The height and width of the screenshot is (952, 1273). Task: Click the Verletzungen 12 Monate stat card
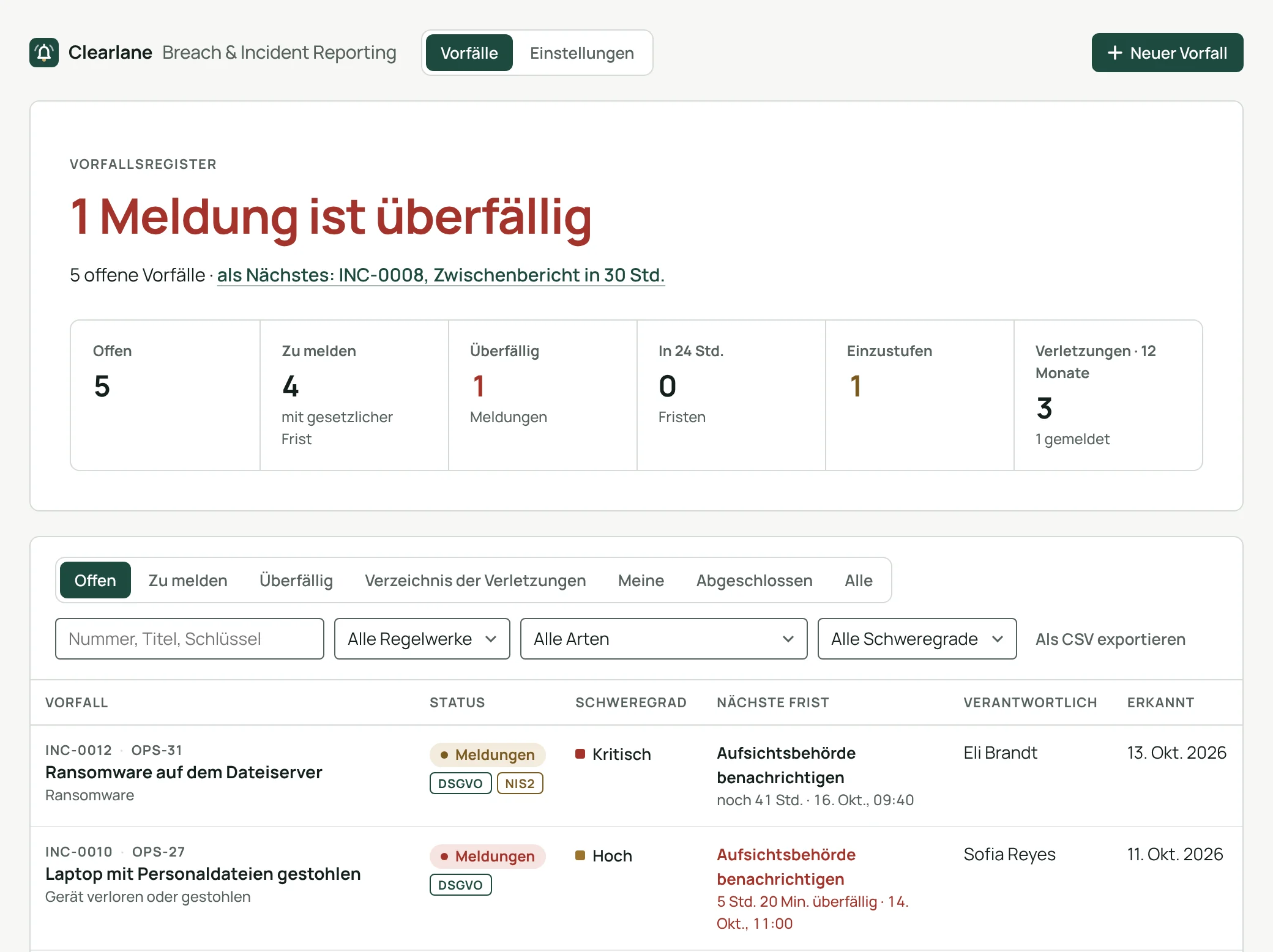tap(1108, 395)
